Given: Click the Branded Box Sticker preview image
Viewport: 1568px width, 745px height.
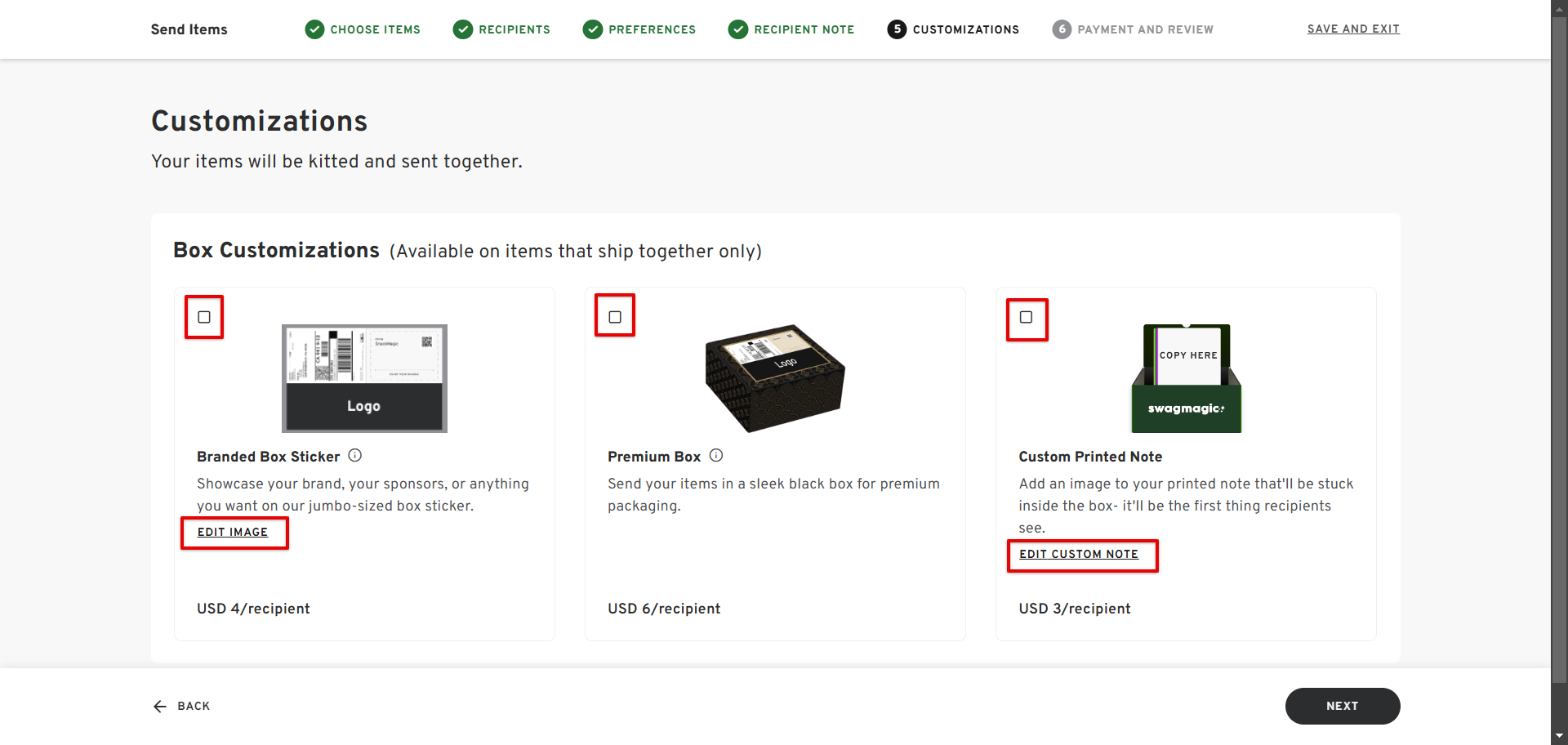Looking at the screenshot, I should [364, 378].
